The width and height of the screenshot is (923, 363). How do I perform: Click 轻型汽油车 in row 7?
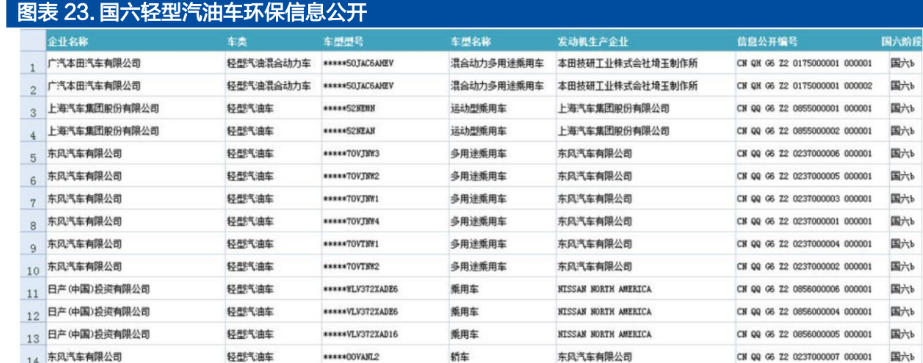point(250,199)
